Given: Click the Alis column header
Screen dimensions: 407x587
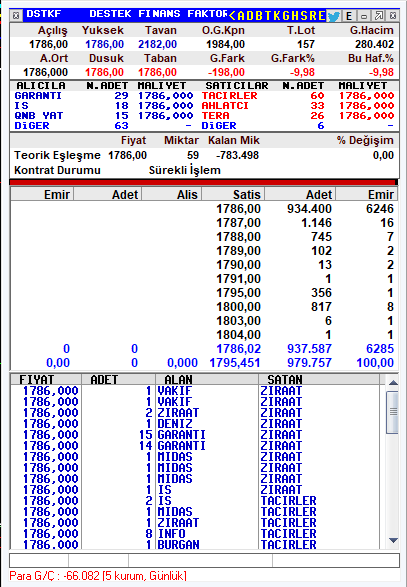Looking at the screenshot, I should pos(172,194).
